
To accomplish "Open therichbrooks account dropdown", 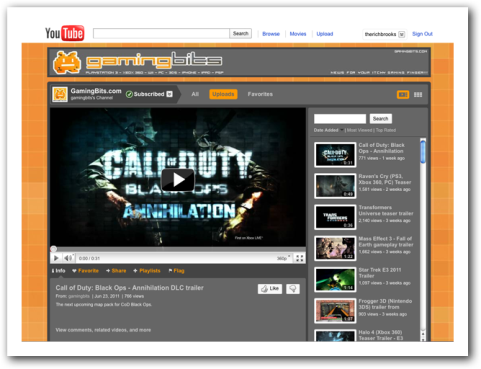I will [x=401, y=34].
